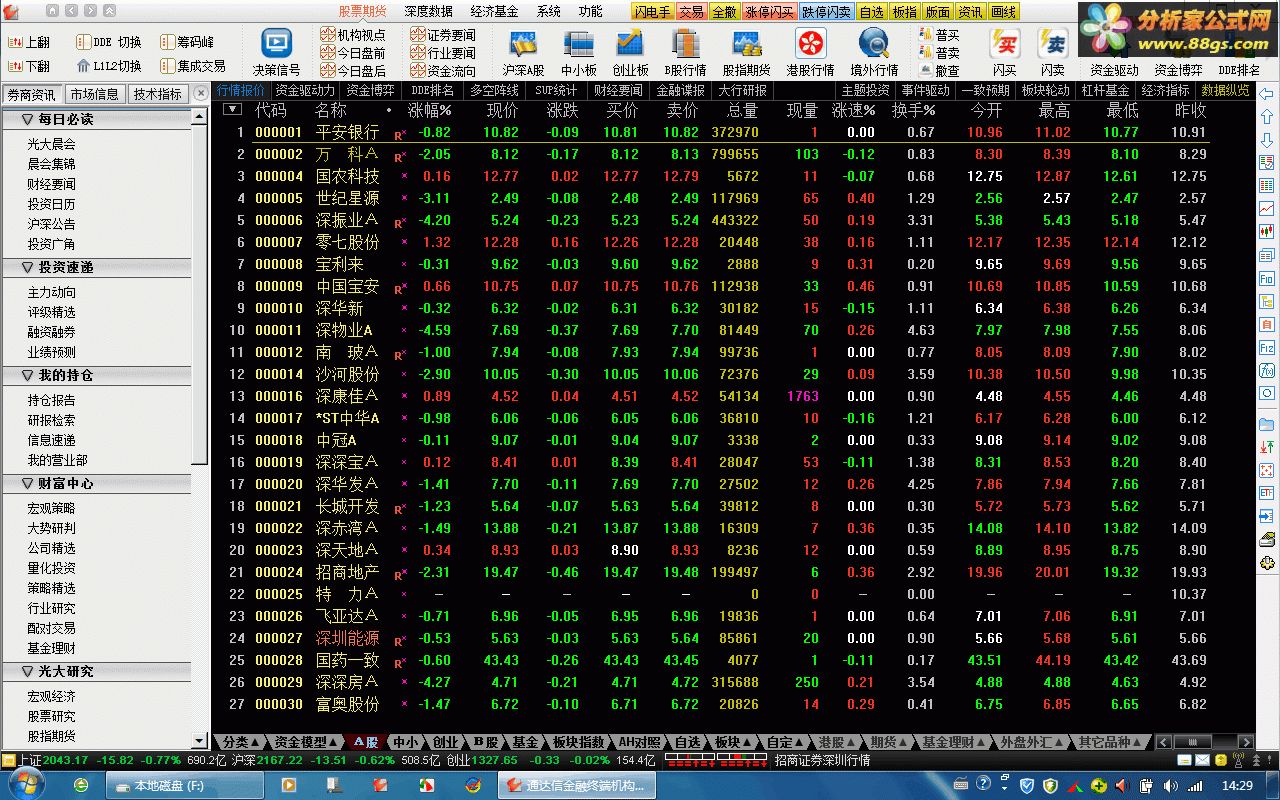
Task: Expand the 自定 bottom tab menu
Action: tap(785, 742)
